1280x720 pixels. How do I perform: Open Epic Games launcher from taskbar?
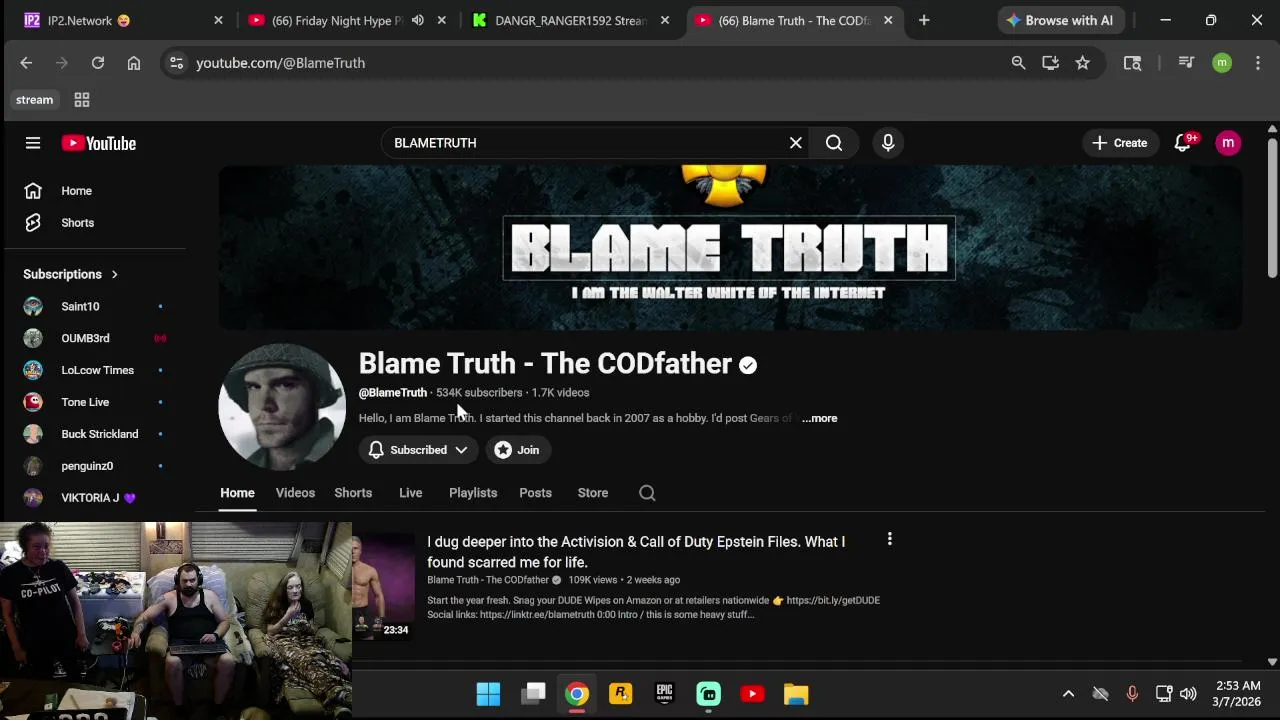pyautogui.click(x=665, y=694)
